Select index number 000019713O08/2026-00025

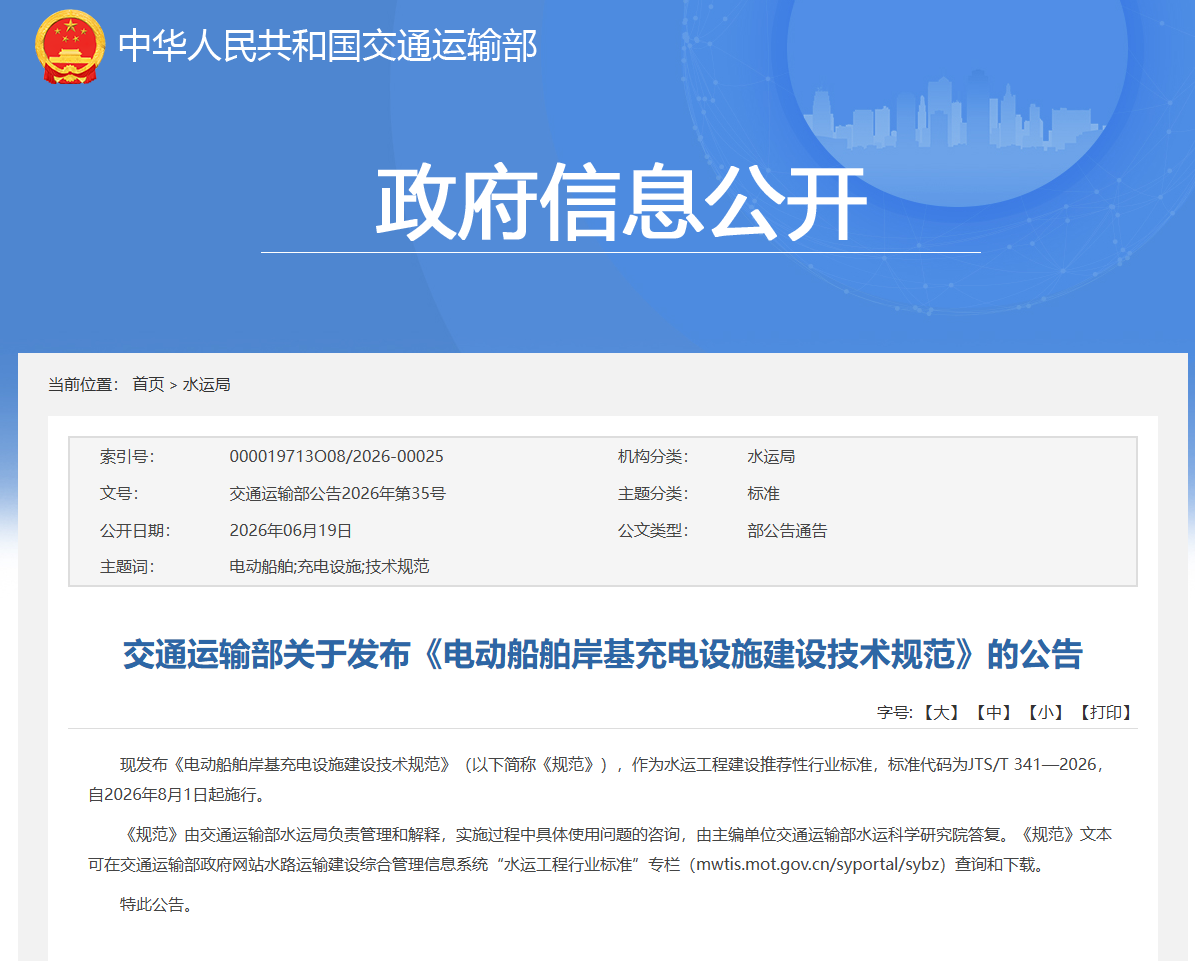[x=336, y=456]
